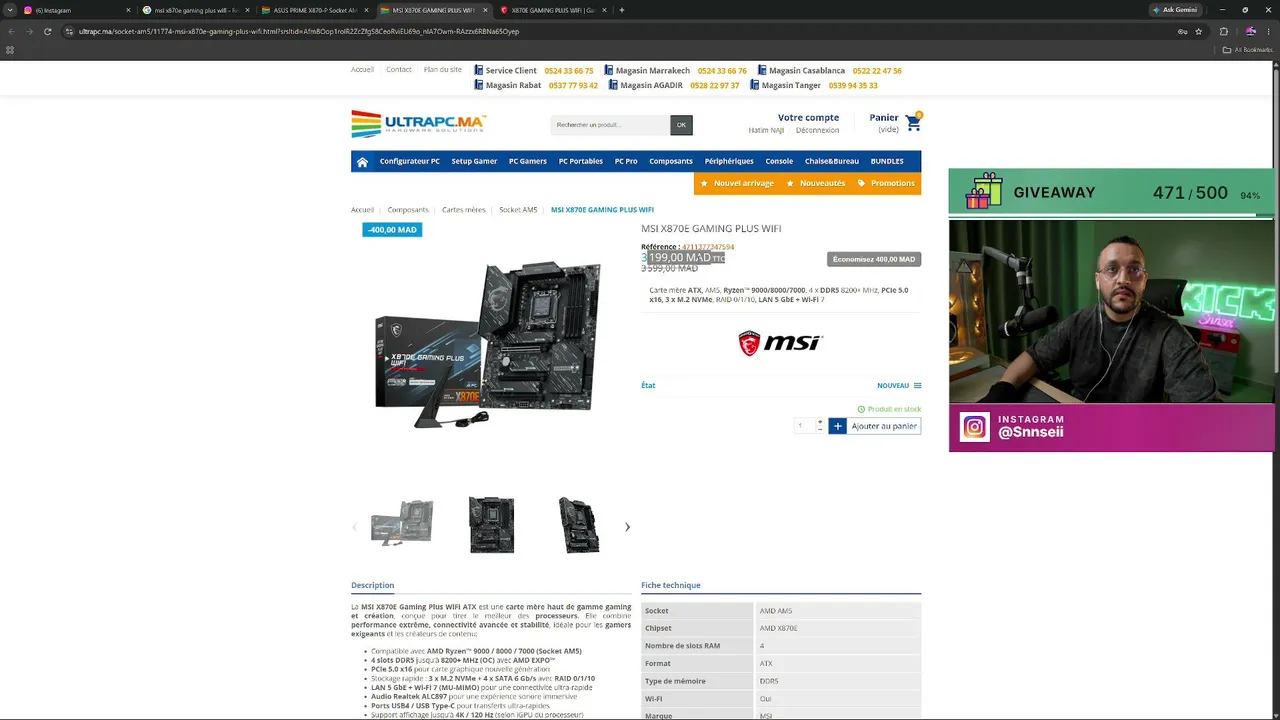Open the PC Portables menu
1280x720 pixels.
pos(581,161)
